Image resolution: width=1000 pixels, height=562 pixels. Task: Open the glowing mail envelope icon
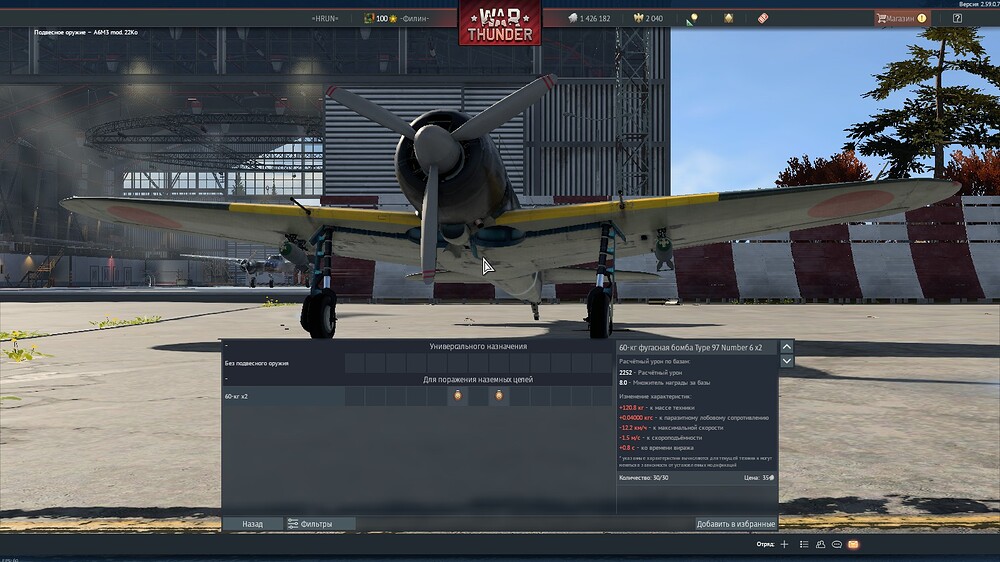tap(853, 544)
